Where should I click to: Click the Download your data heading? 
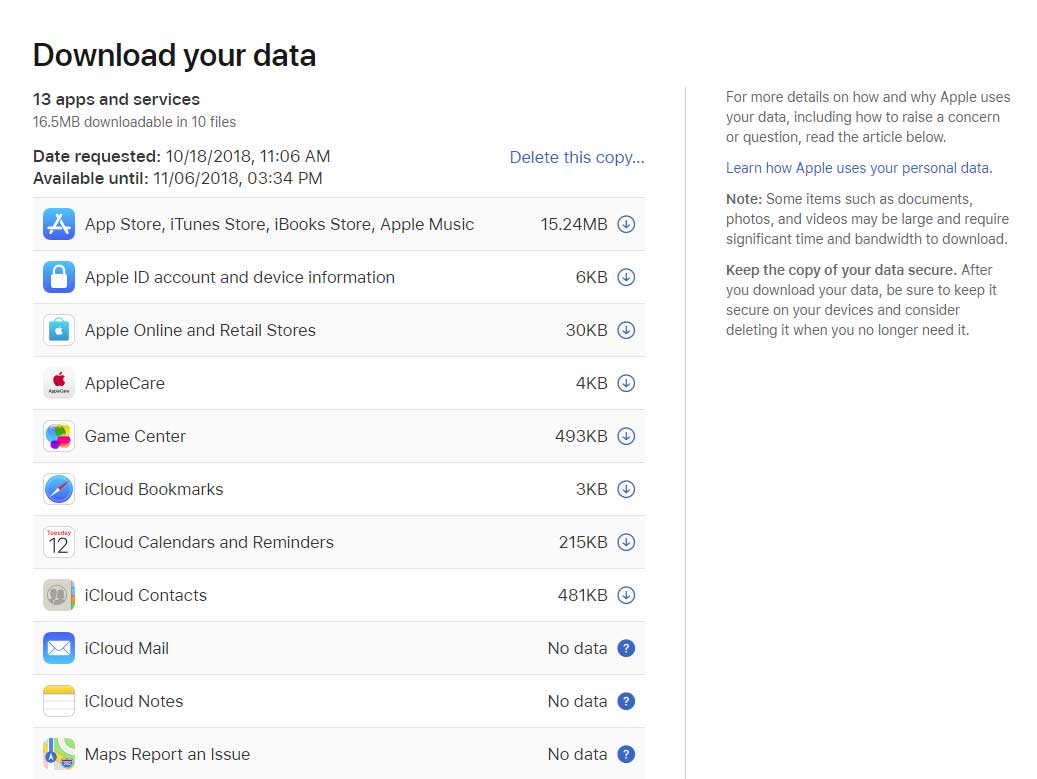point(175,56)
